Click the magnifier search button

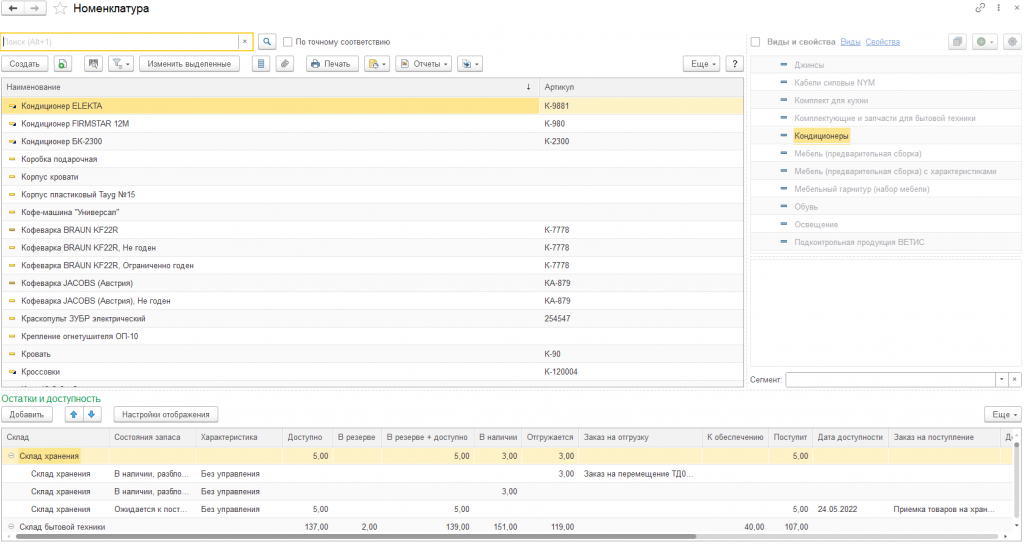(267, 42)
